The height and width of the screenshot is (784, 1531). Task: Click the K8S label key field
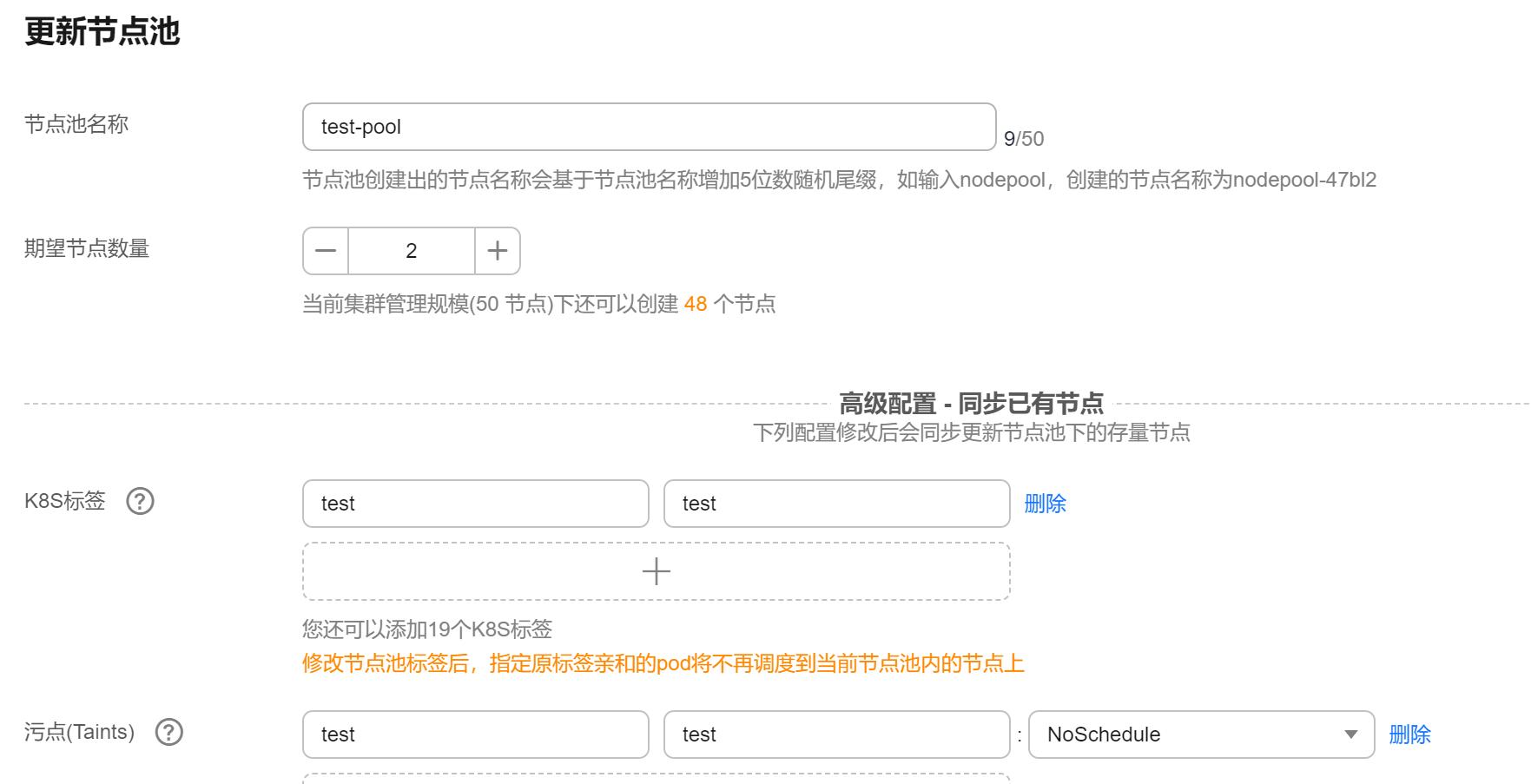tap(475, 504)
